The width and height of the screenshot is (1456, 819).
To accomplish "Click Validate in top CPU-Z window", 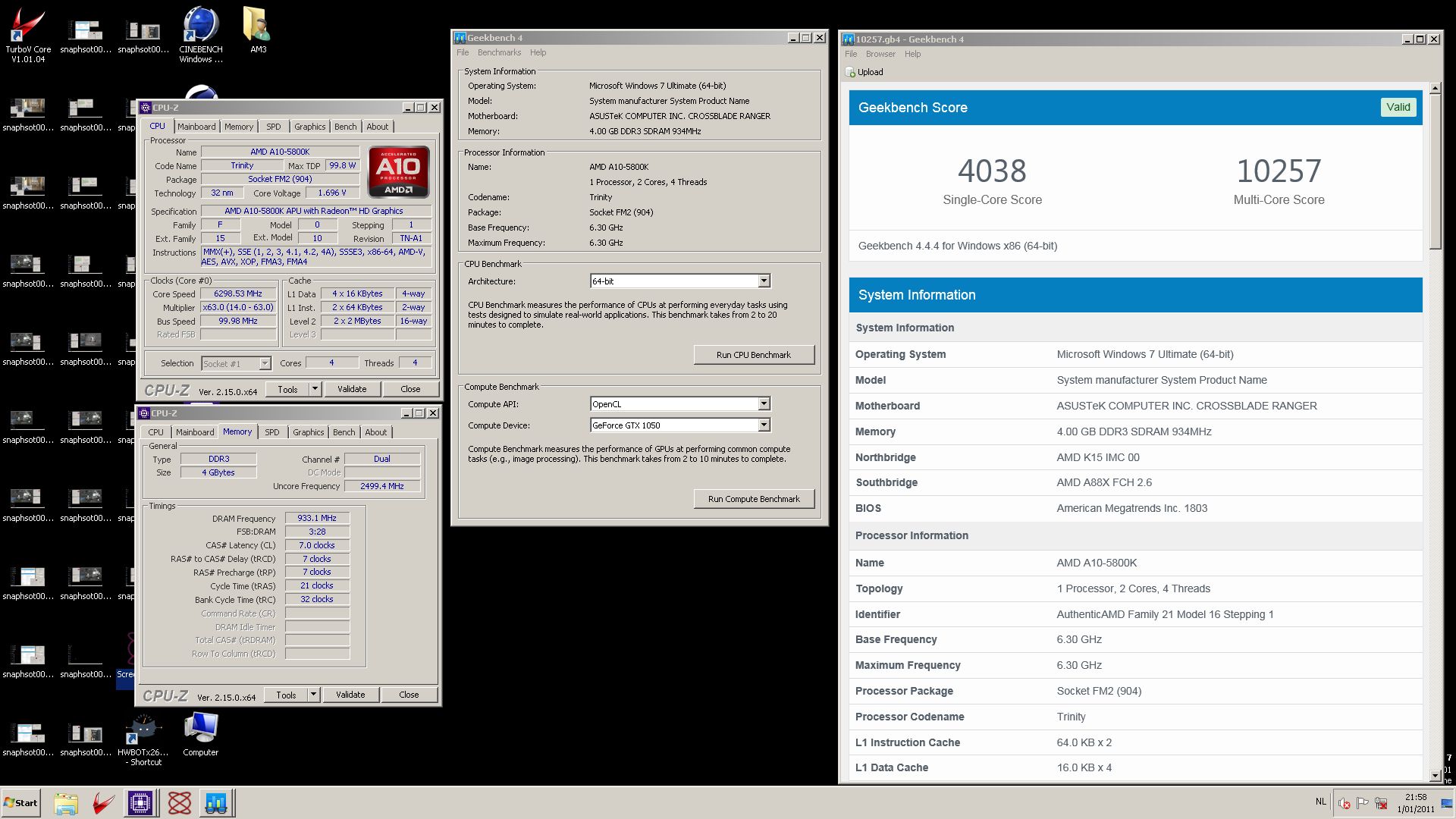I will coord(351,389).
